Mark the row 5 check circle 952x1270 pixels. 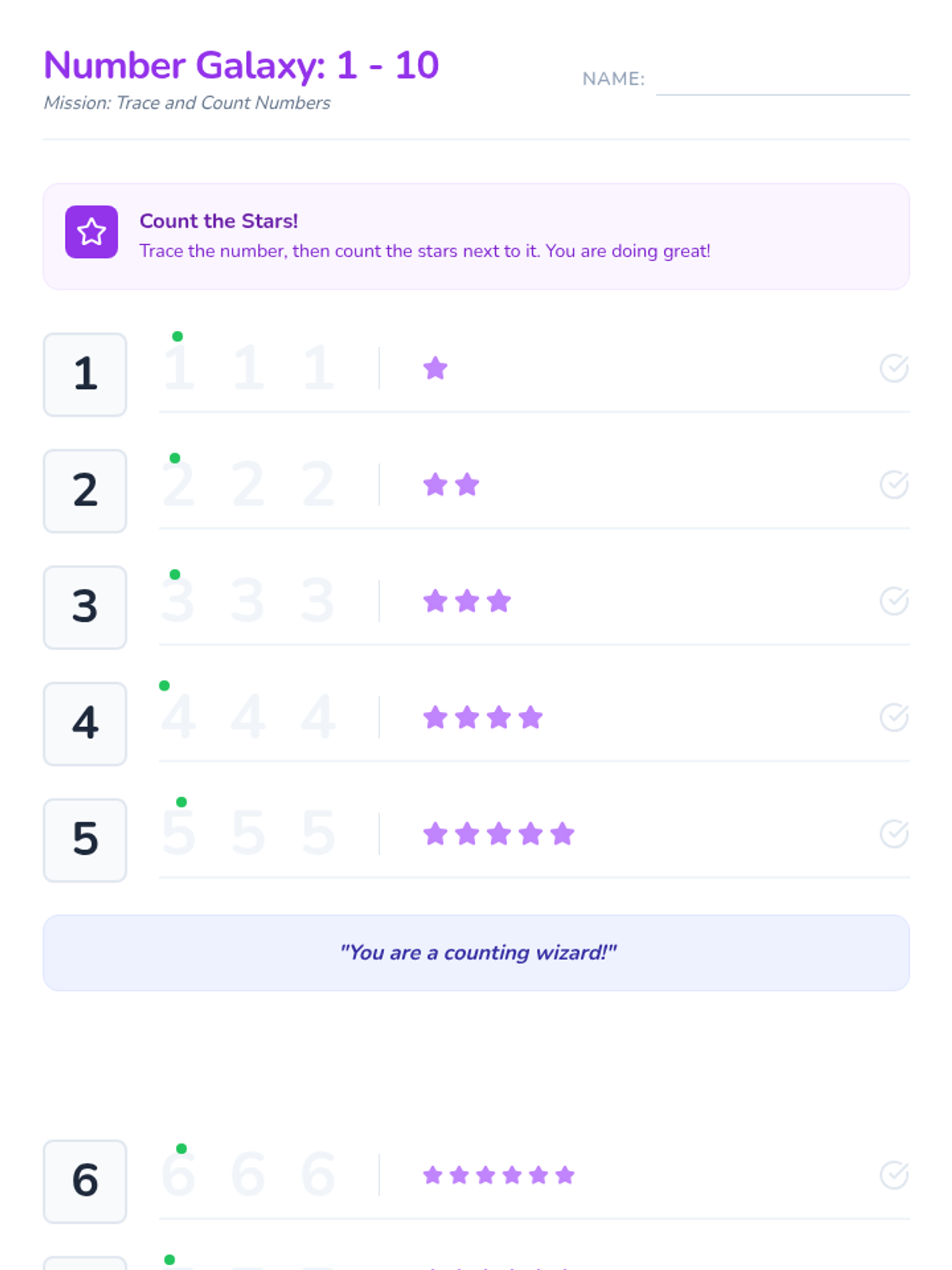[x=893, y=833]
